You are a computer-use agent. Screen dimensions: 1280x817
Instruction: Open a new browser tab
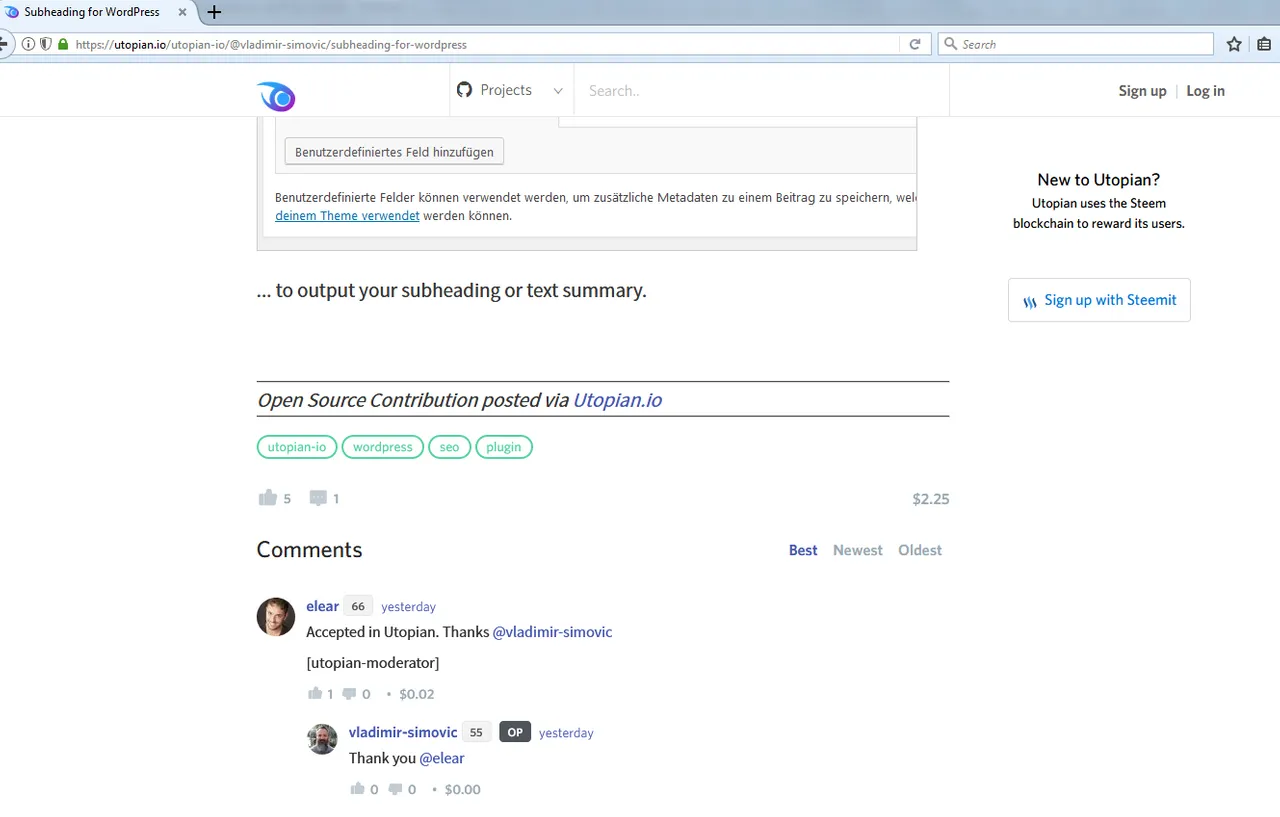[214, 12]
